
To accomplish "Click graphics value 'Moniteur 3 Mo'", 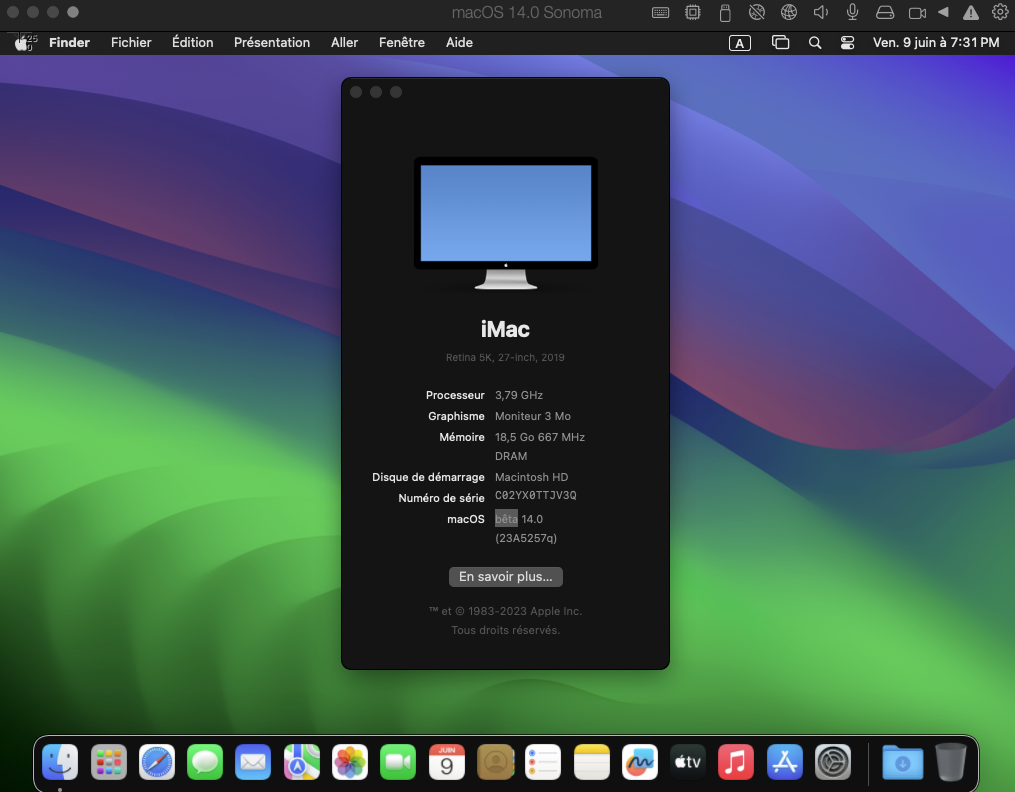I will [x=533, y=416].
